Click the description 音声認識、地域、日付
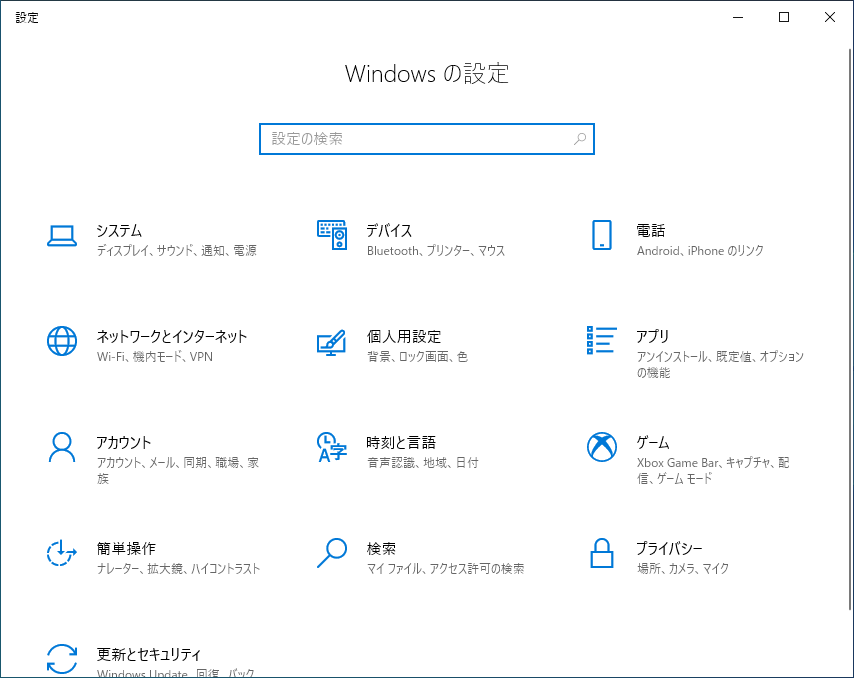The width and height of the screenshot is (854, 678). (423, 462)
